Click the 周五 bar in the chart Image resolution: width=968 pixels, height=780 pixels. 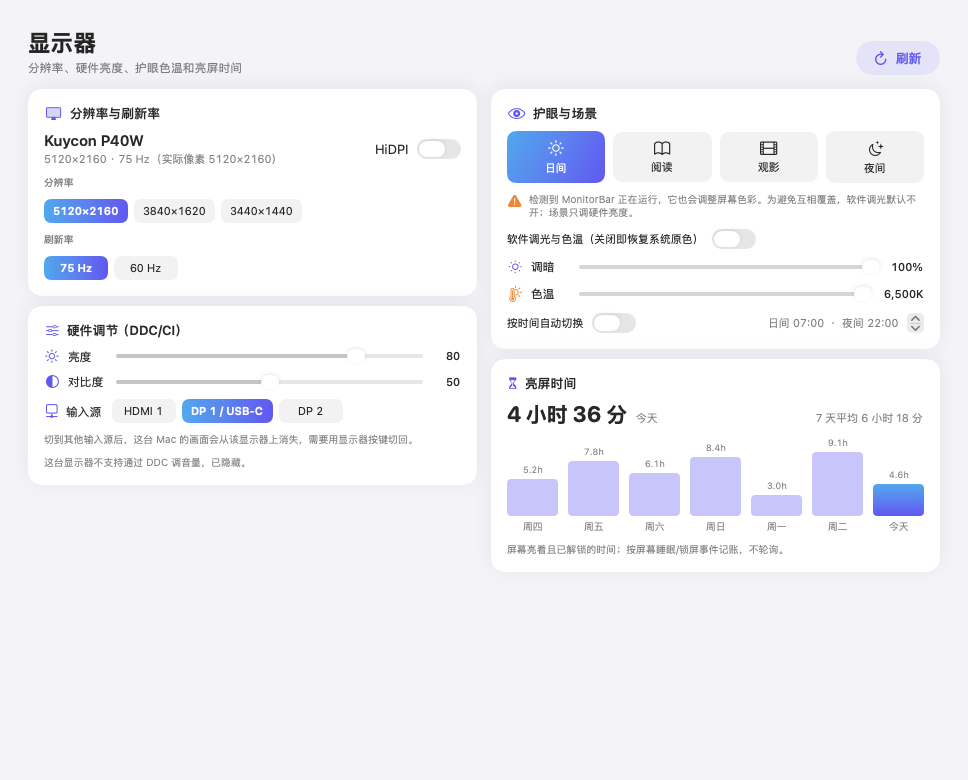(x=593, y=489)
